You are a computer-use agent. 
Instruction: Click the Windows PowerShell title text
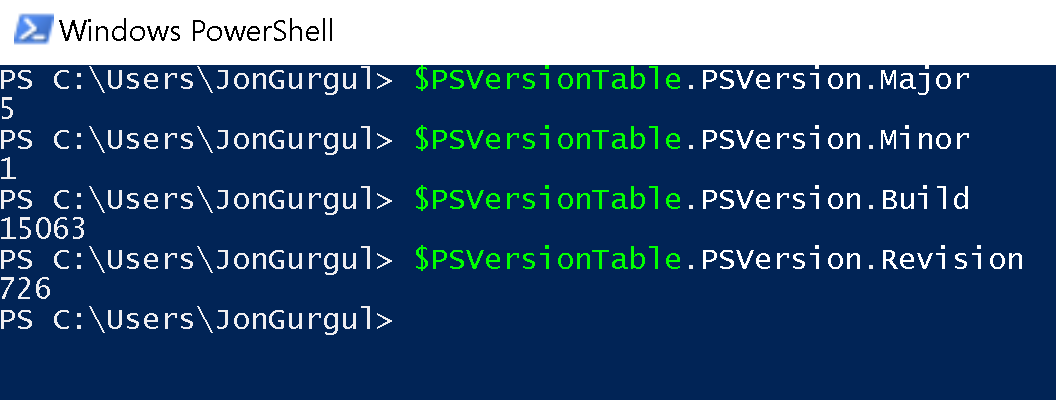coord(197,31)
